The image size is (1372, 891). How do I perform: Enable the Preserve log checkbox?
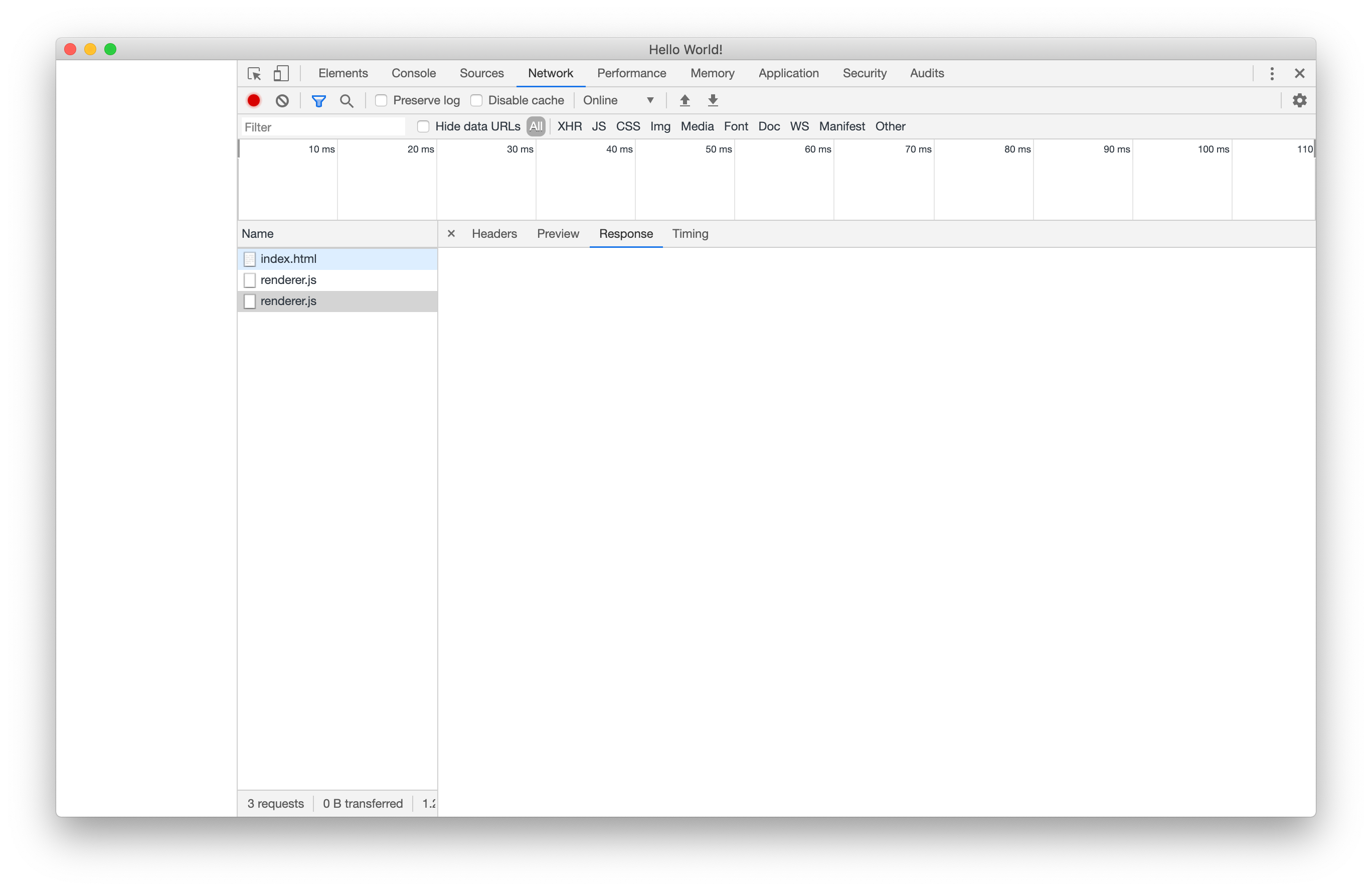click(x=381, y=100)
